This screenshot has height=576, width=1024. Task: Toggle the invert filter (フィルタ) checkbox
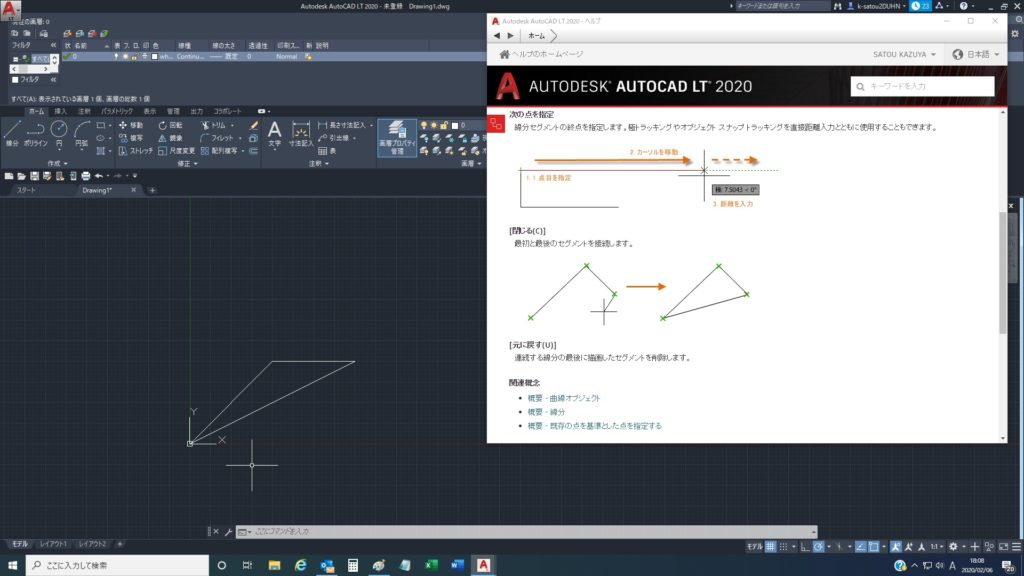[15, 80]
